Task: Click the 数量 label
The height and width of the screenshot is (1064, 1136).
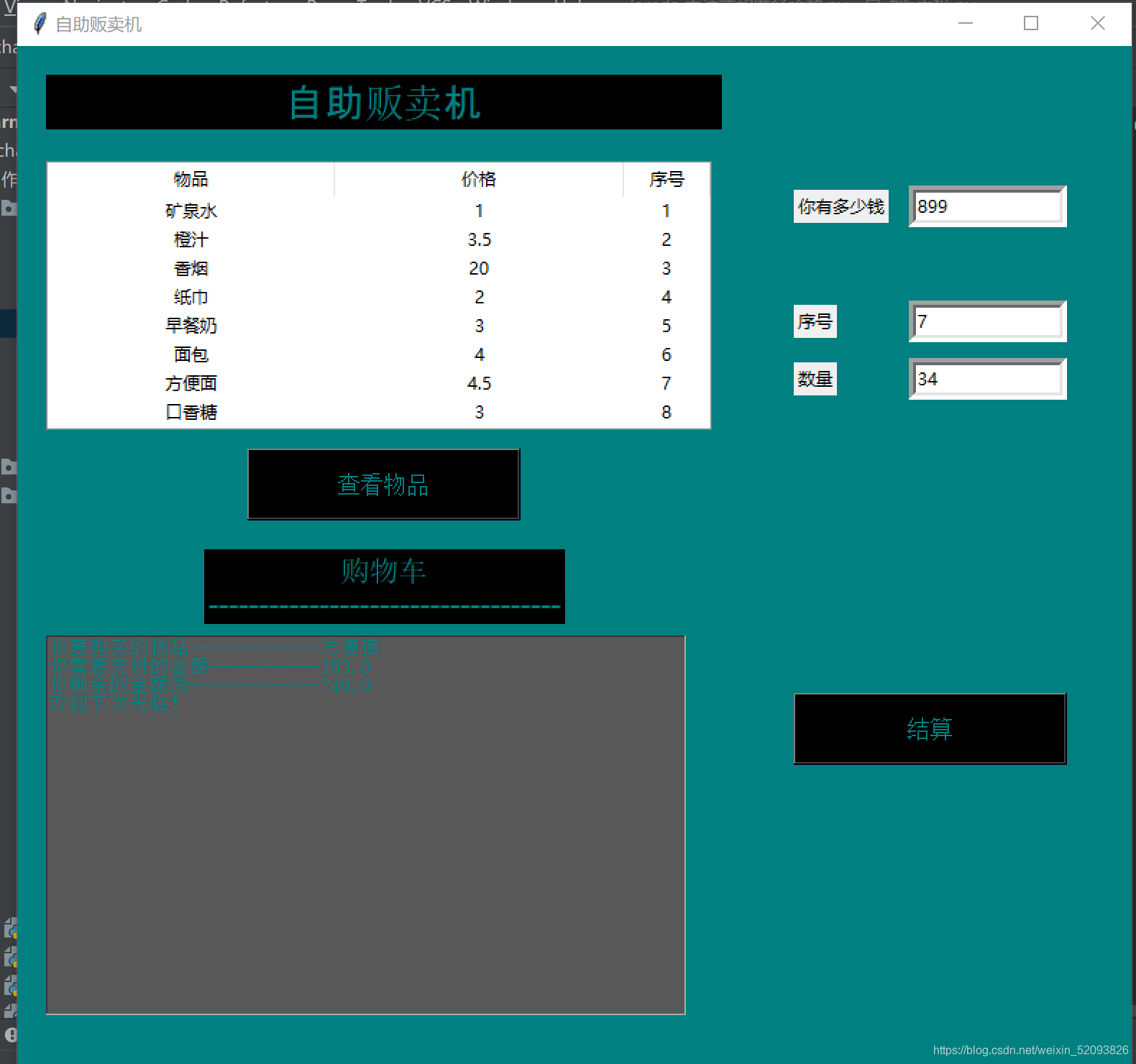Action: coord(815,379)
